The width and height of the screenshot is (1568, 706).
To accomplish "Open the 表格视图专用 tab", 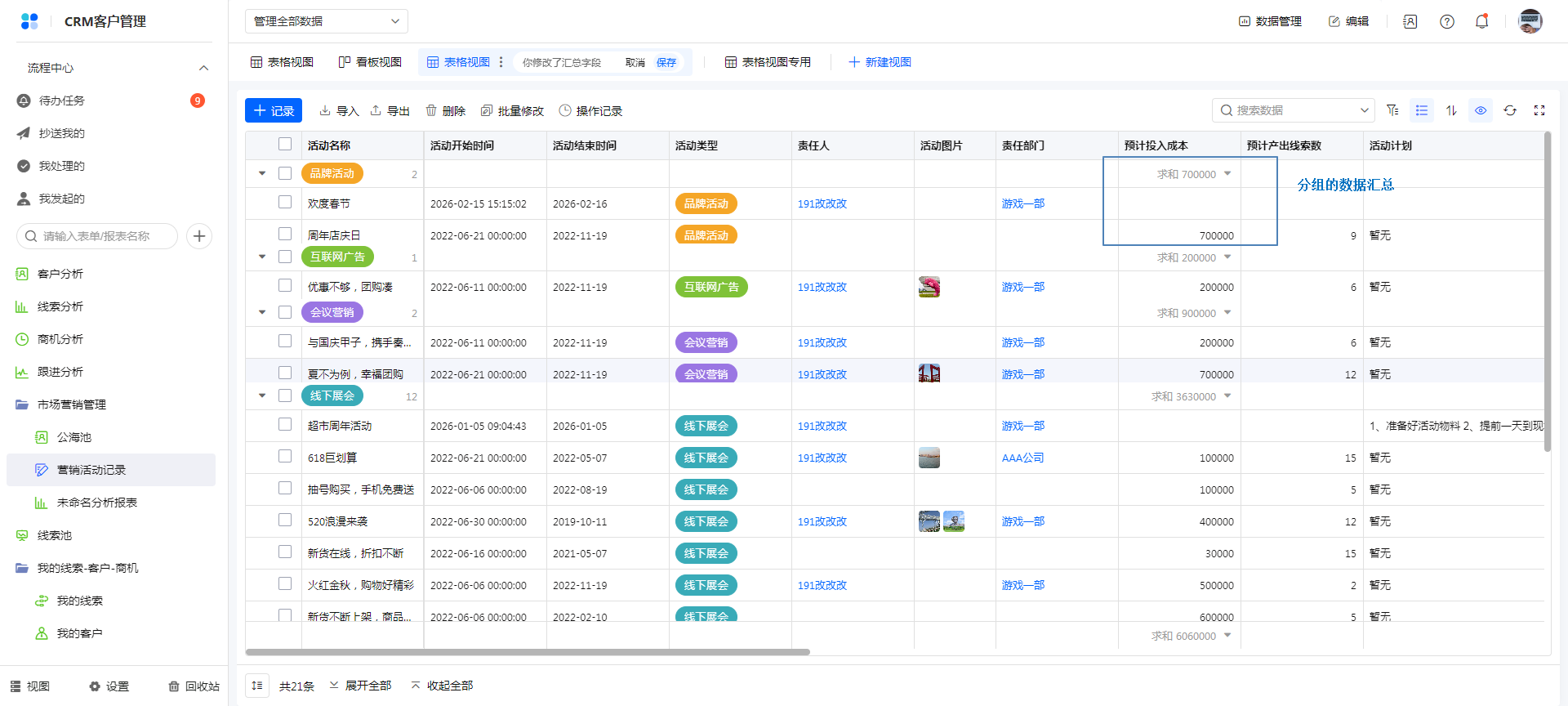I will [x=768, y=62].
